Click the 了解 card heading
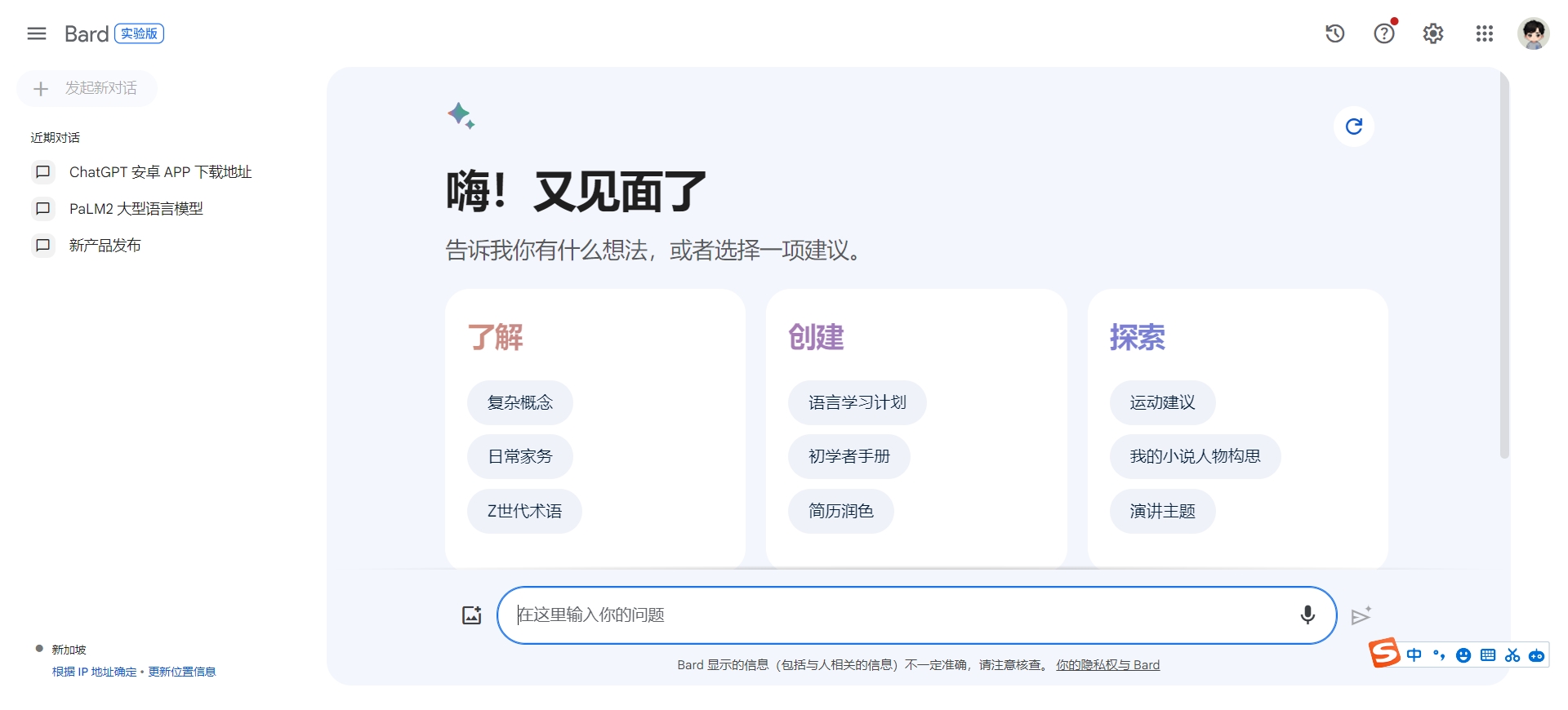Screen dimensions: 1568x710 tap(496, 337)
